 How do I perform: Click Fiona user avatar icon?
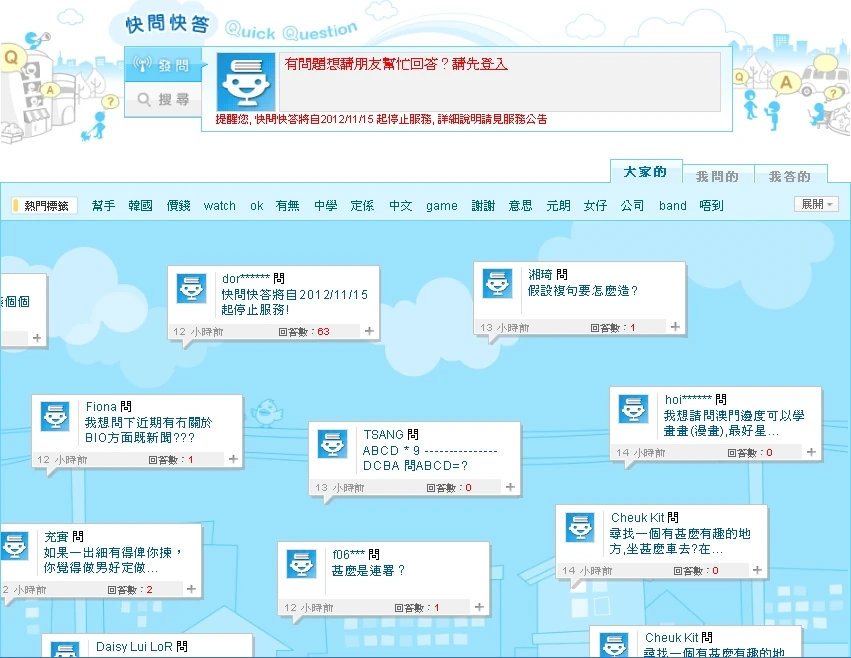(x=55, y=416)
